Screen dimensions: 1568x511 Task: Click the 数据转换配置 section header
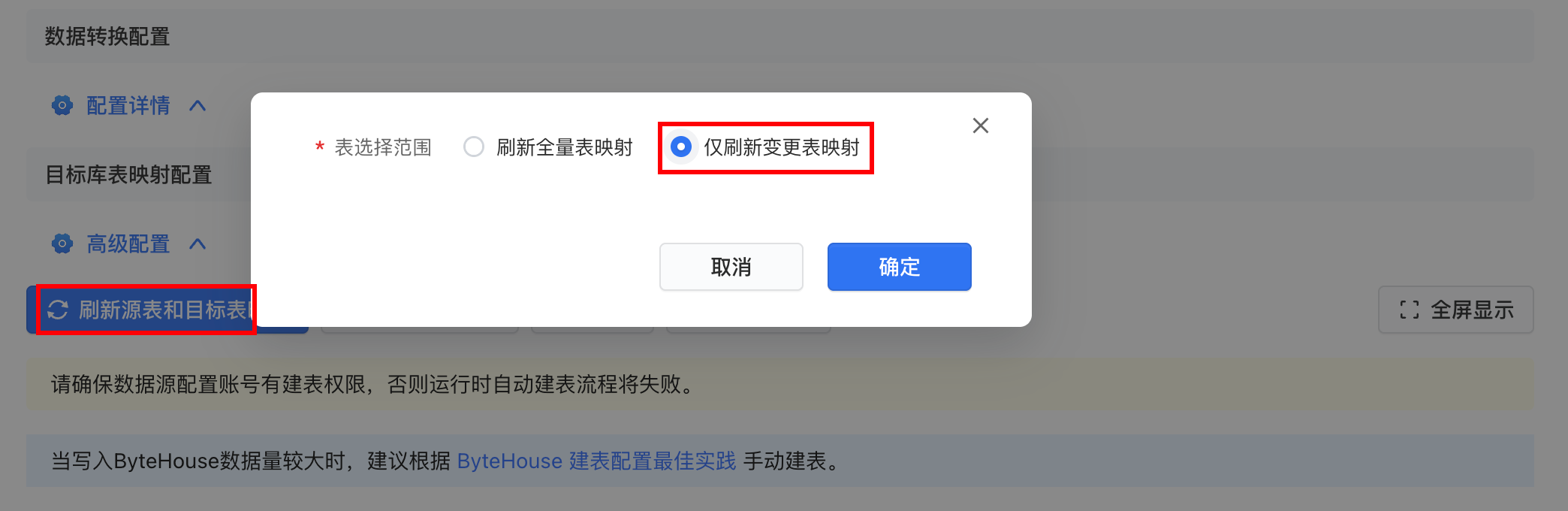(107, 36)
